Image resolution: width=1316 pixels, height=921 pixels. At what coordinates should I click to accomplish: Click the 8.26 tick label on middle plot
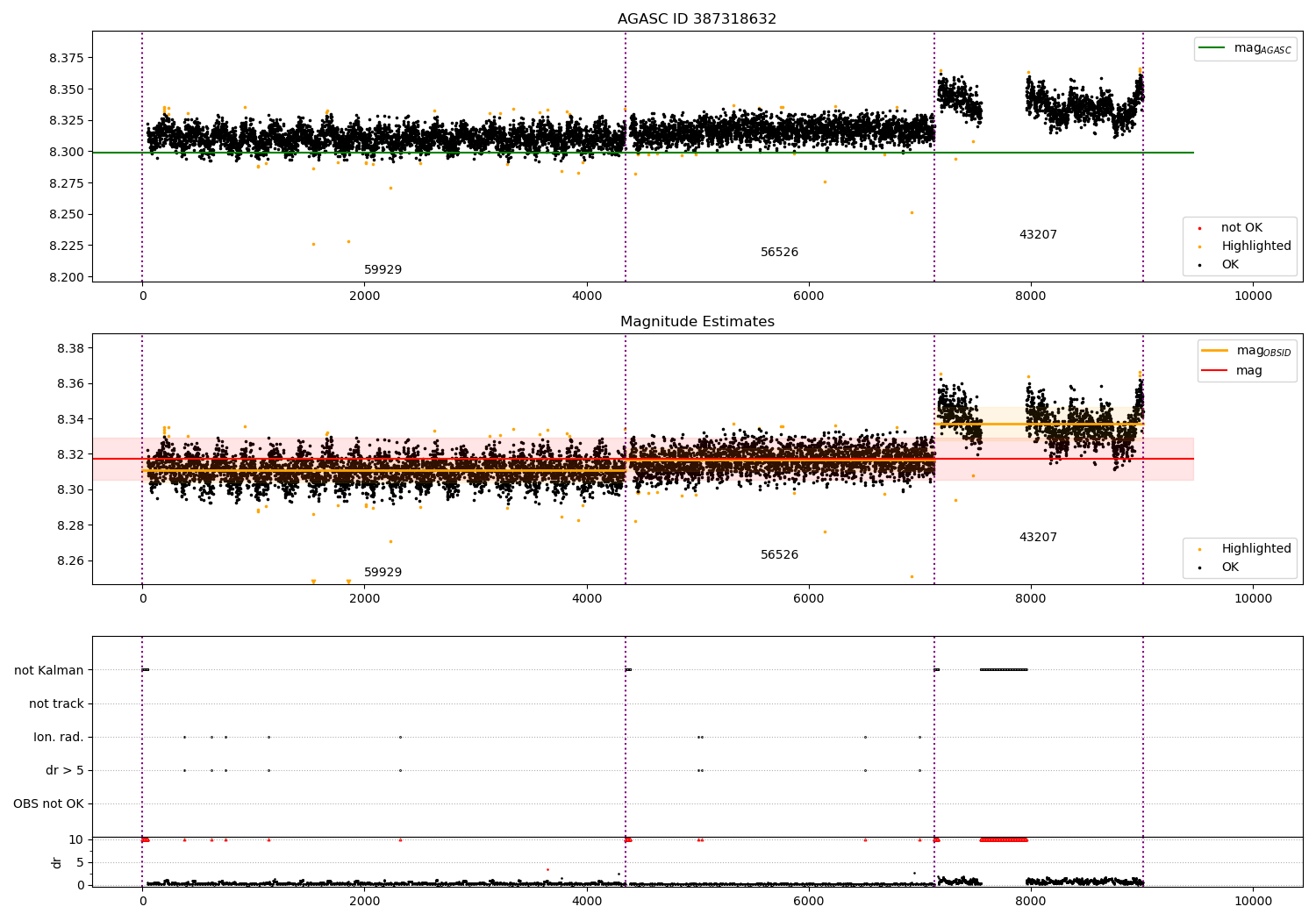click(70, 561)
